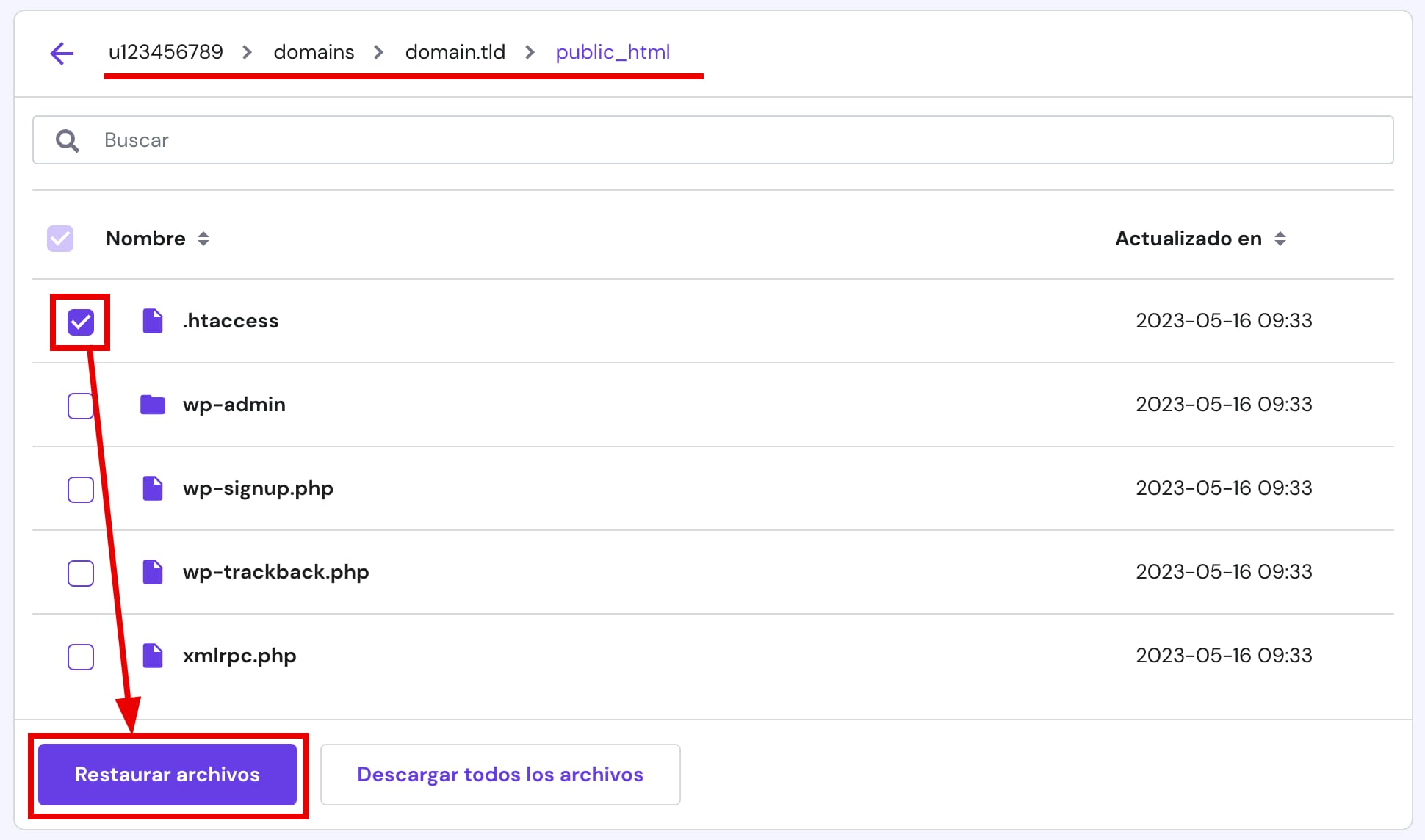The image size is (1425, 840).
Task: Focus the Buscar search field
Action: tap(735, 140)
